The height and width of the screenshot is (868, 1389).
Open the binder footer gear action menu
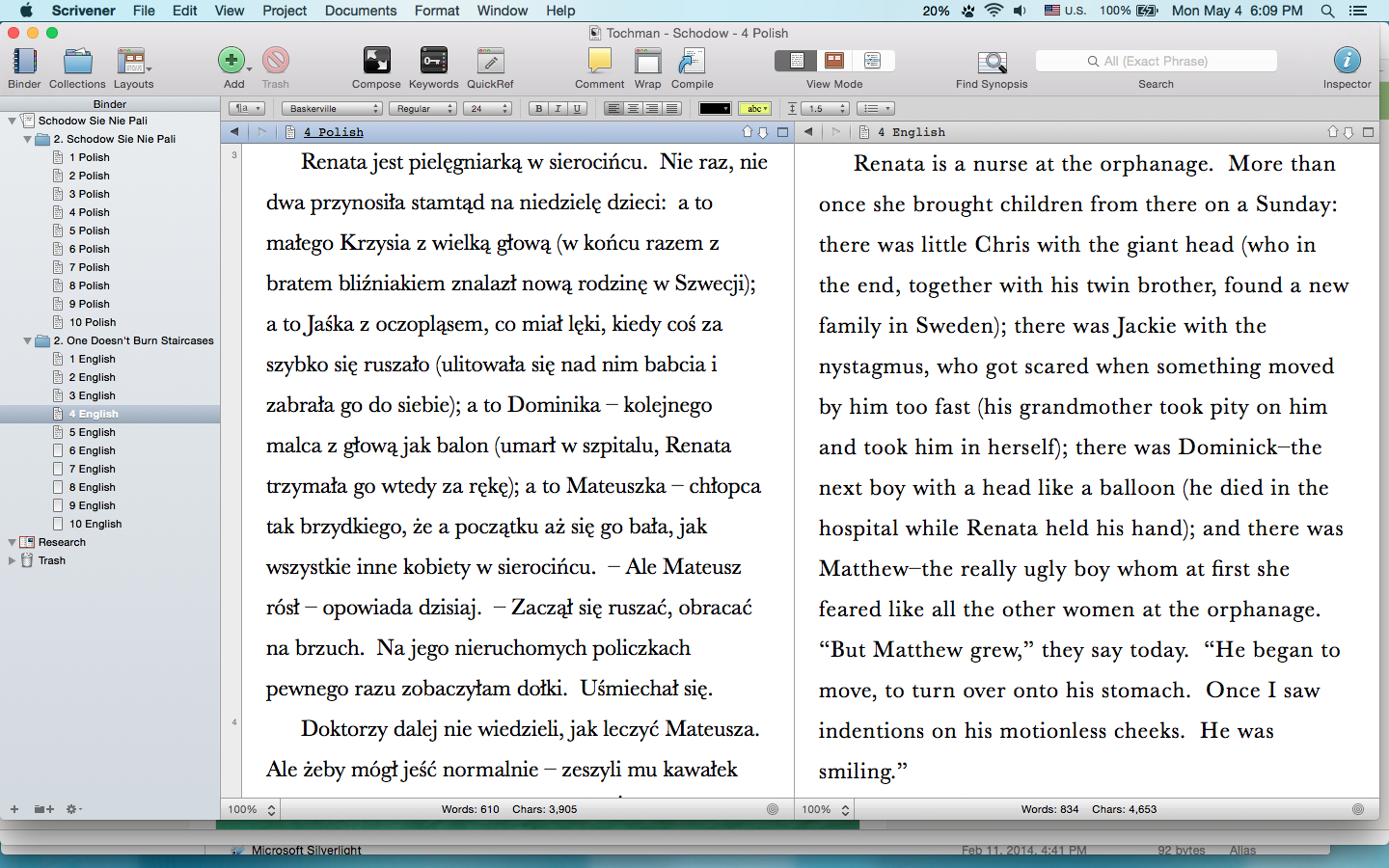tap(72, 809)
